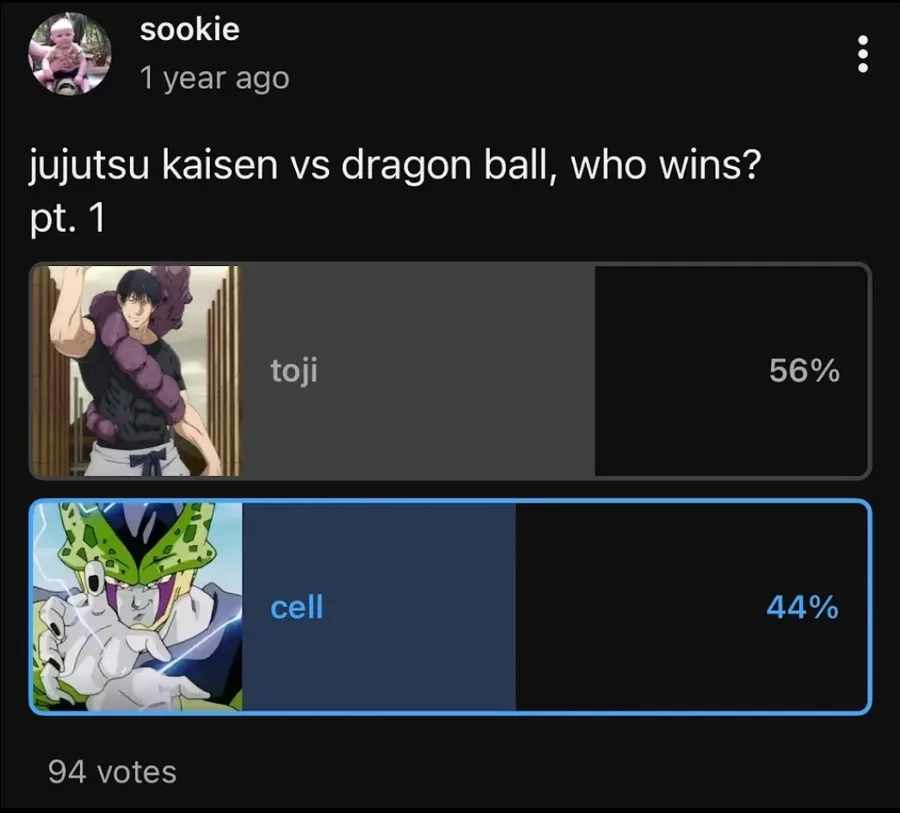Click the sookie username
Screen dimensions: 900x813
point(189,29)
